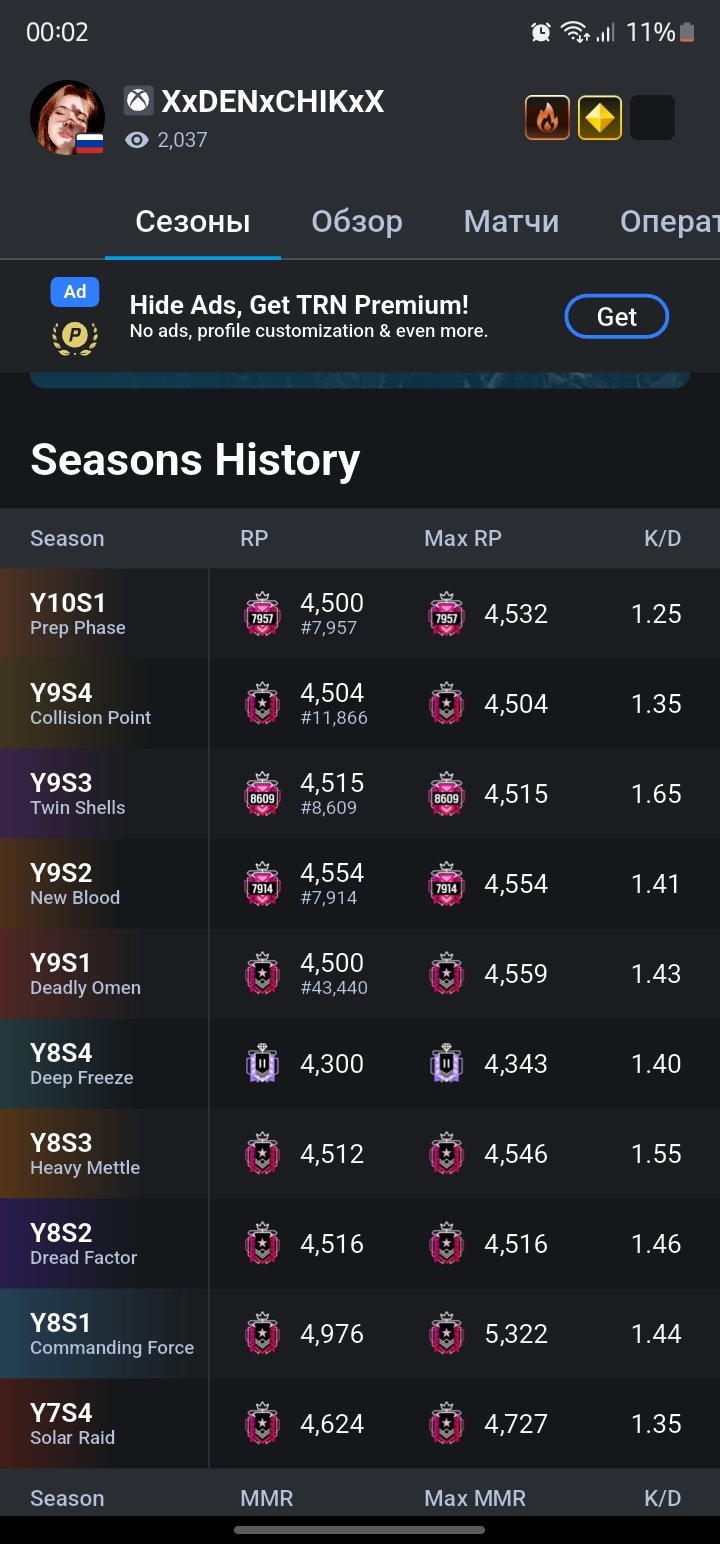Image resolution: width=720 pixels, height=1544 pixels.
Task: Tap the TRN Premium laurel icon
Action: (75, 335)
